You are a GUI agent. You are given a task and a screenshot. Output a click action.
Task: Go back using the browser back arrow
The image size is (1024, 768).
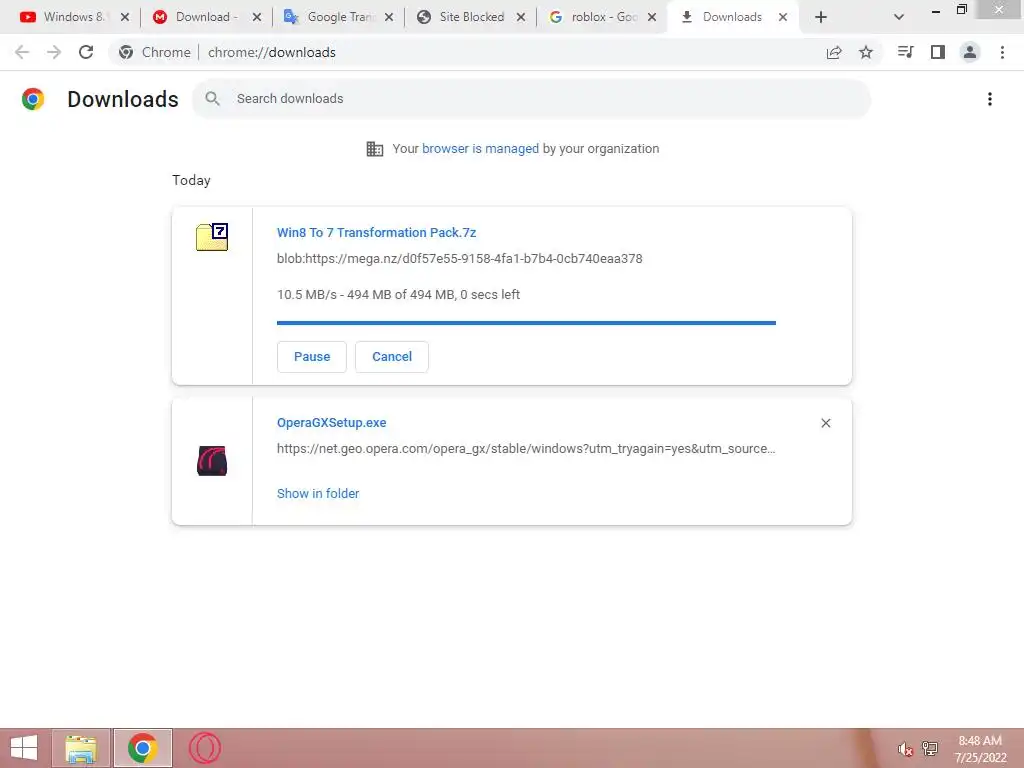(x=22, y=52)
